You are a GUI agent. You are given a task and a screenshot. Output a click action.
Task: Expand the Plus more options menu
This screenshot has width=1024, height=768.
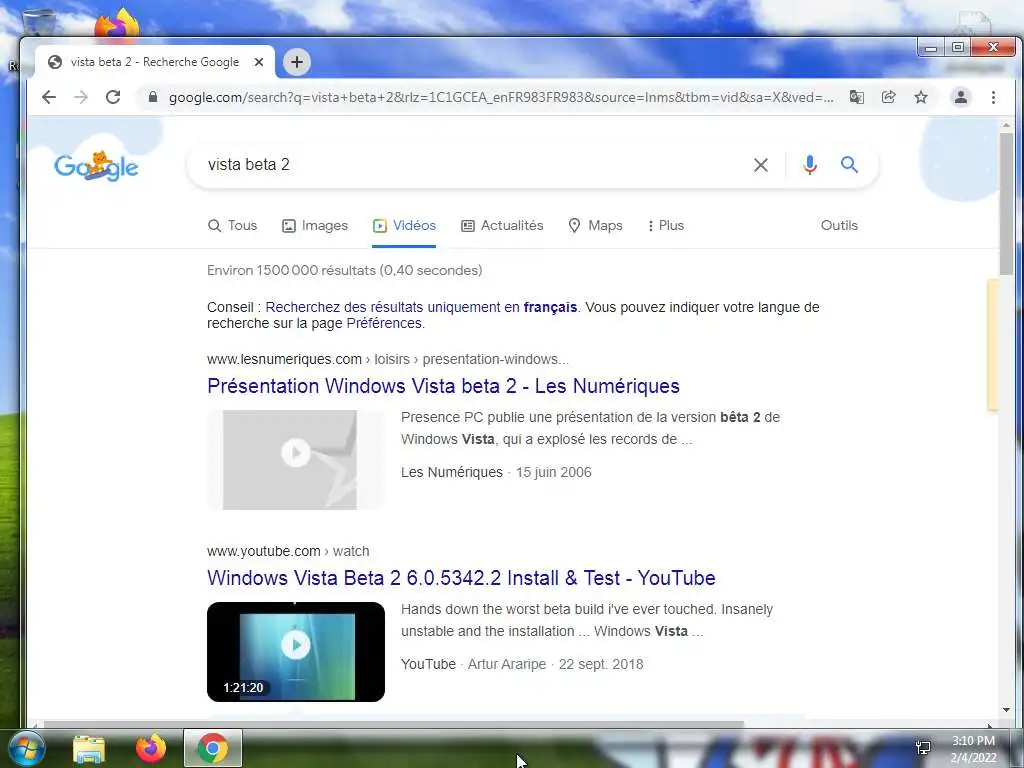click(665, 225)
